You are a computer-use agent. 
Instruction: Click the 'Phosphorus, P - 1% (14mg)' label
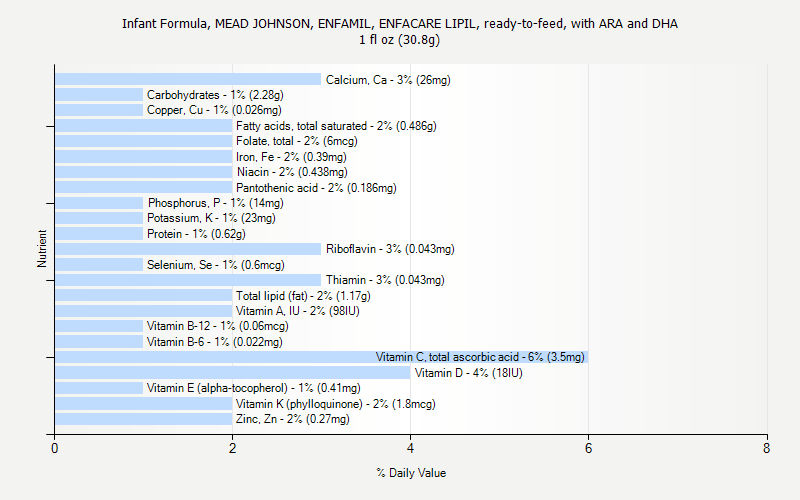pos(216,203)
